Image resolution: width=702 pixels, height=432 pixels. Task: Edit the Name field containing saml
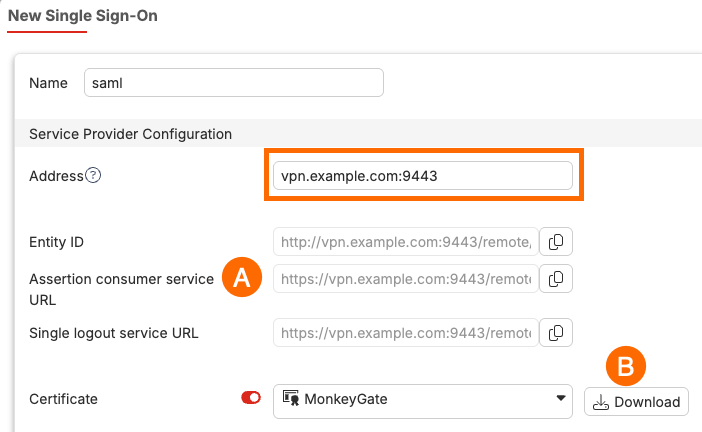[x=234, y=82]
